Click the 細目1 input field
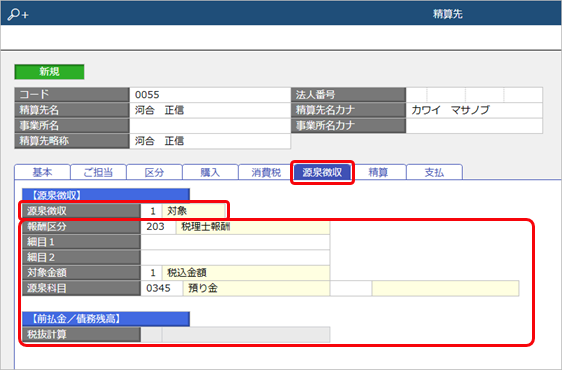Viewport: 562px width, 370px height. tap(235, 242)
